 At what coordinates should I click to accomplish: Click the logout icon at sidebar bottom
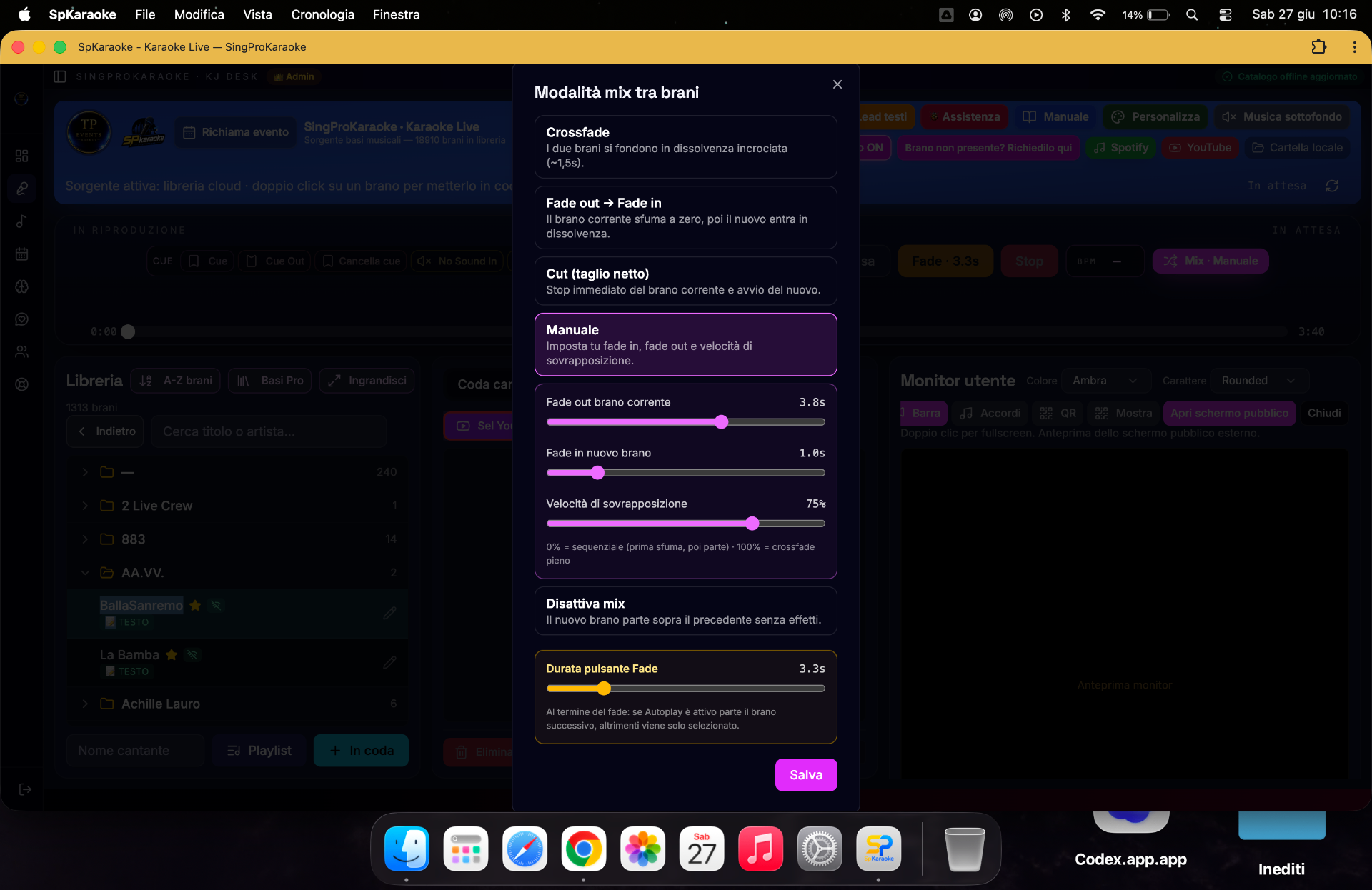pos(25,789)
